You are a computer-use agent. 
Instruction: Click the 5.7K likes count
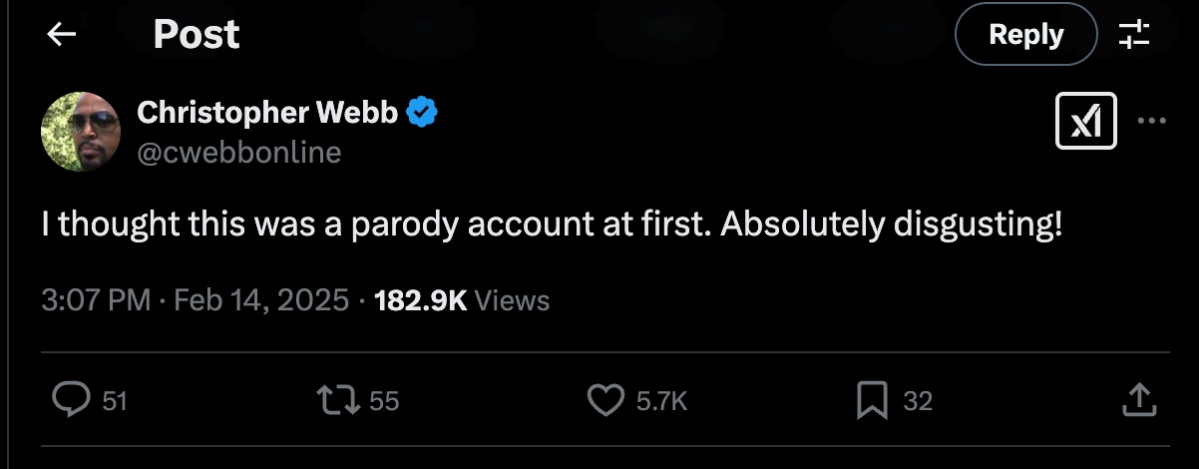point(661,402)
